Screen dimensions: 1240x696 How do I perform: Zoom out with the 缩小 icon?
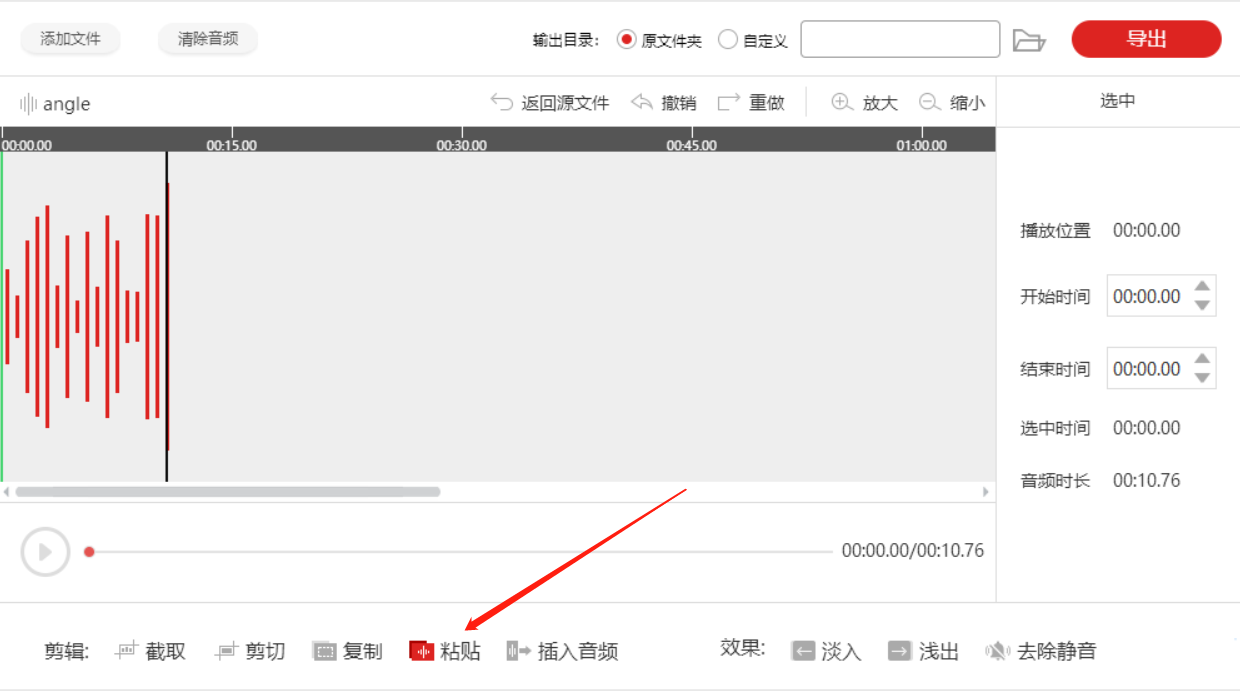coord(929,102)
